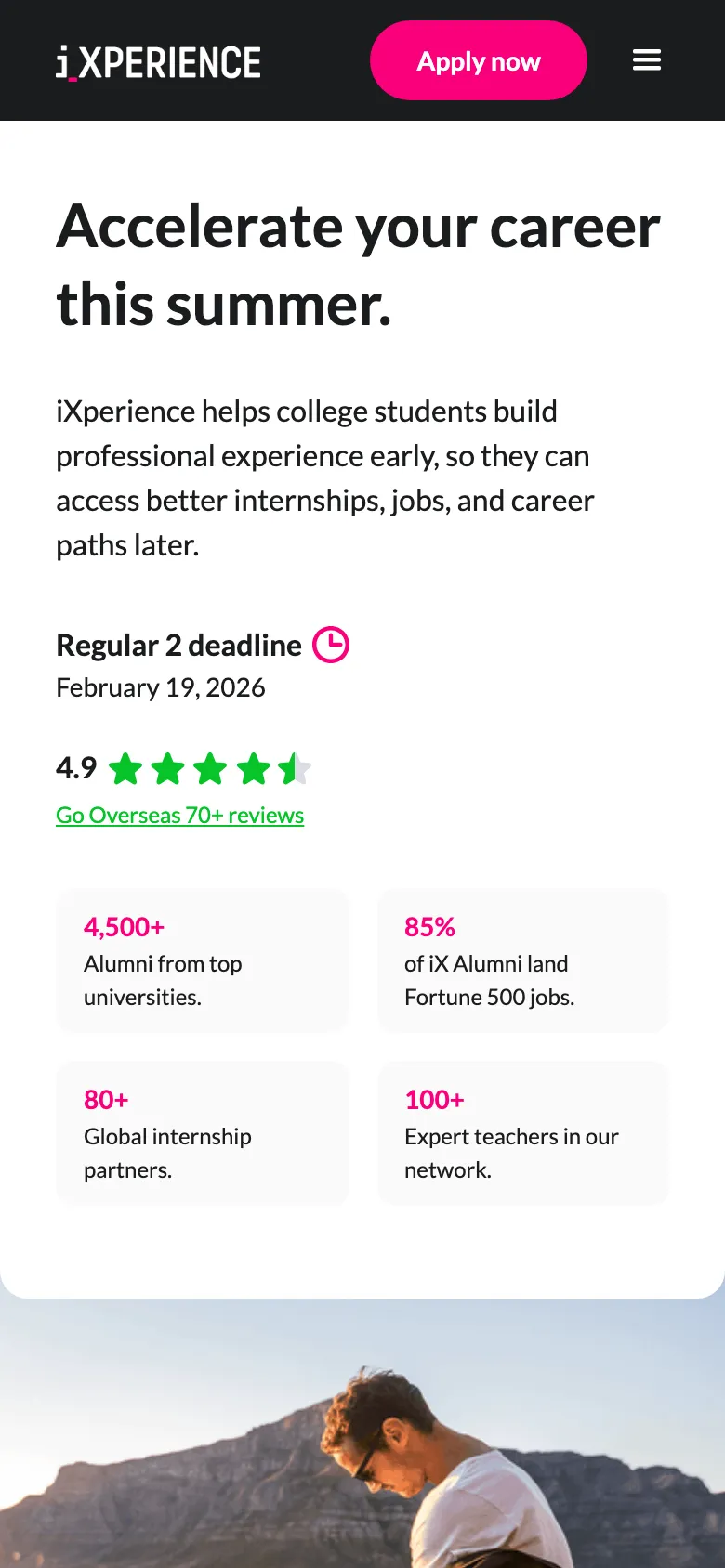Click the half-filled fifth star

click(x=296, y=769)
